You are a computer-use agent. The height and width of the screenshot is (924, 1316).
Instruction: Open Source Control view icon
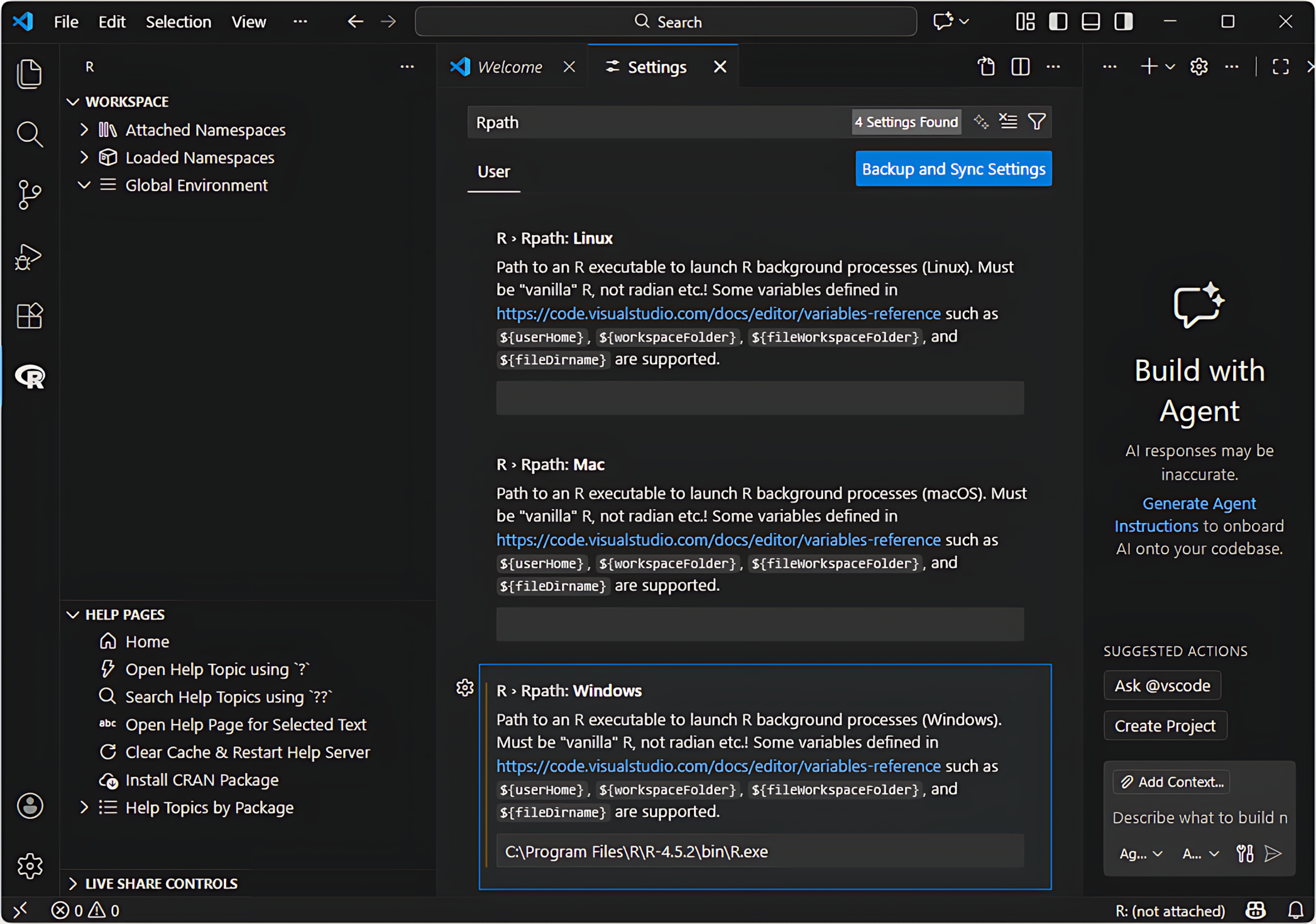click(30, 194)
